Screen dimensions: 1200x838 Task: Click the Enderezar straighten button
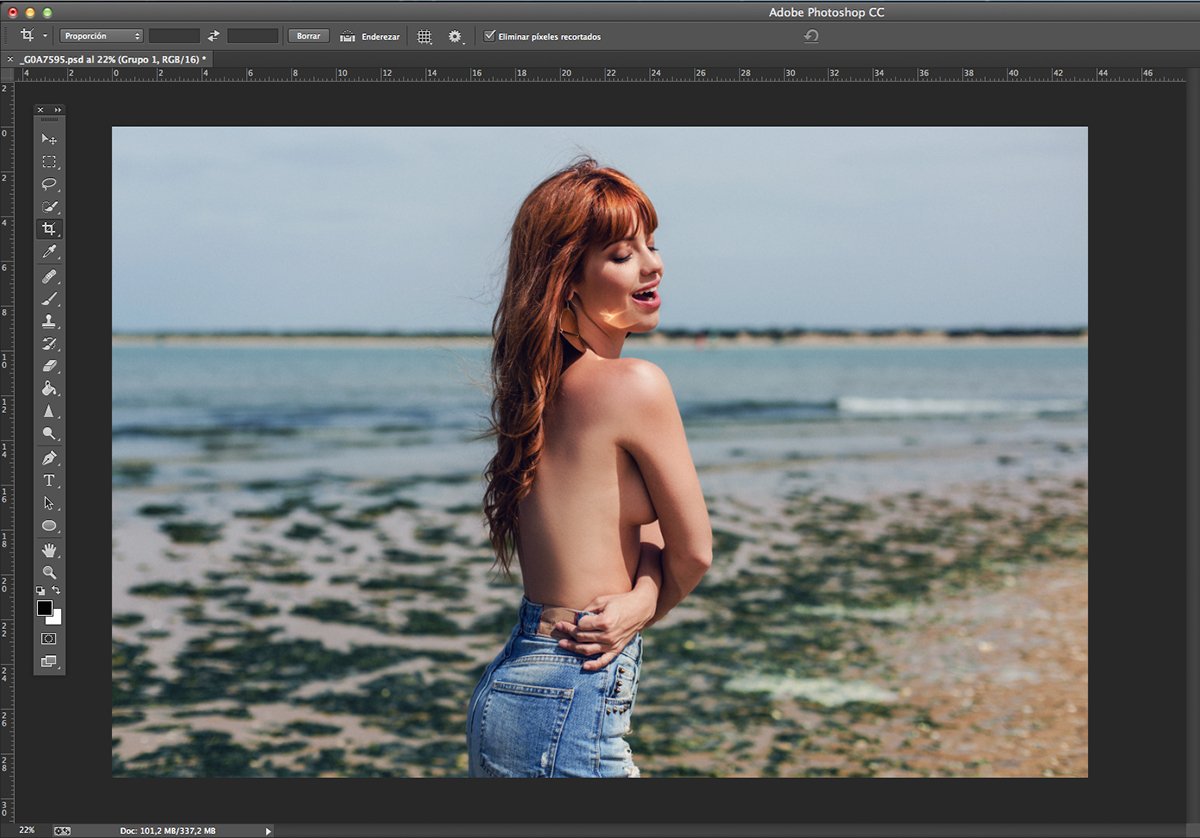370,36
